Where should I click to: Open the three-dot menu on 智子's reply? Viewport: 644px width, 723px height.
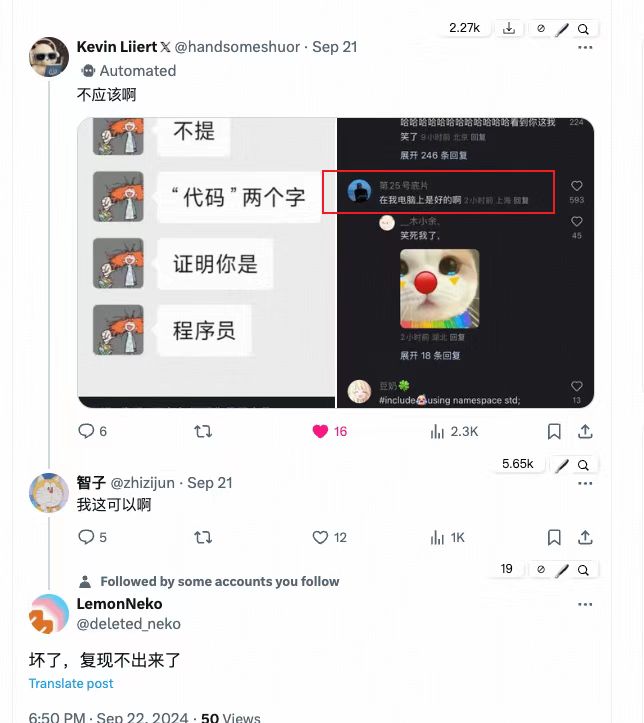coord(585,483)
